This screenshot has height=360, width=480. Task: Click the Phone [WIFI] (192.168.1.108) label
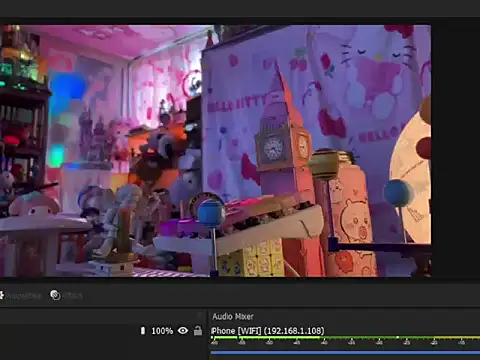[x=268, y=331]
